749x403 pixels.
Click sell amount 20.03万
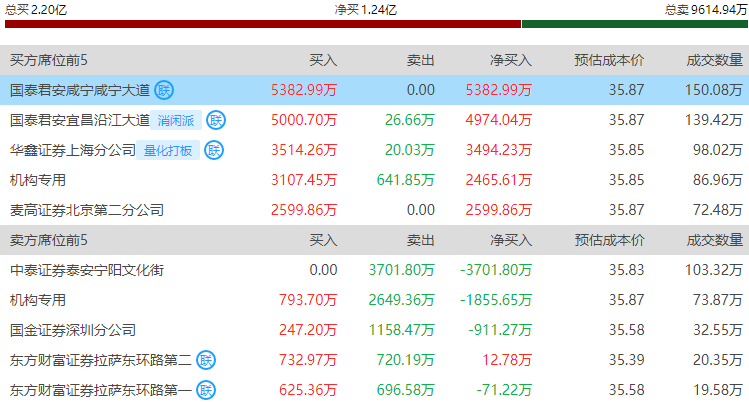409,150
